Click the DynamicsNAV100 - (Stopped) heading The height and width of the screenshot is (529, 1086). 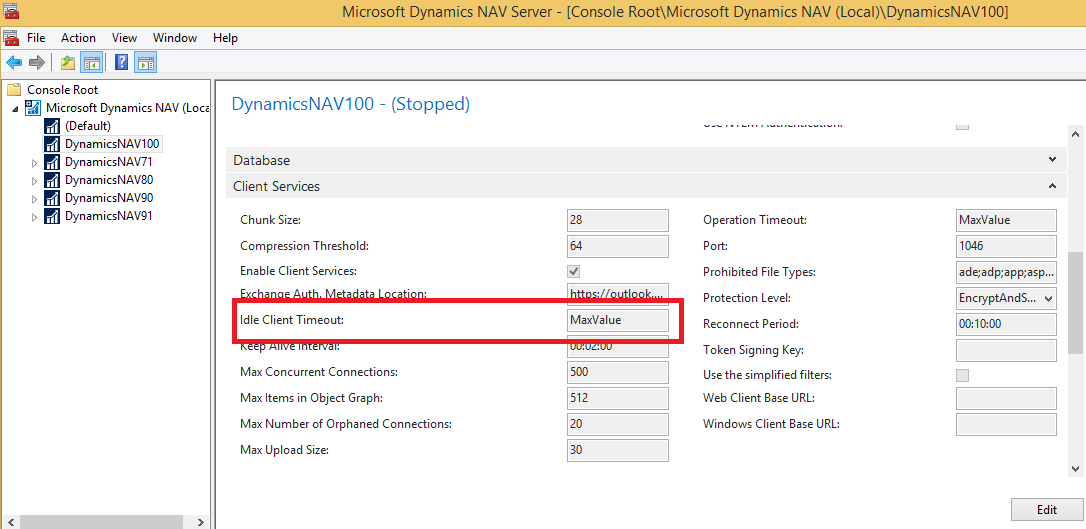(x=350, y=105)
